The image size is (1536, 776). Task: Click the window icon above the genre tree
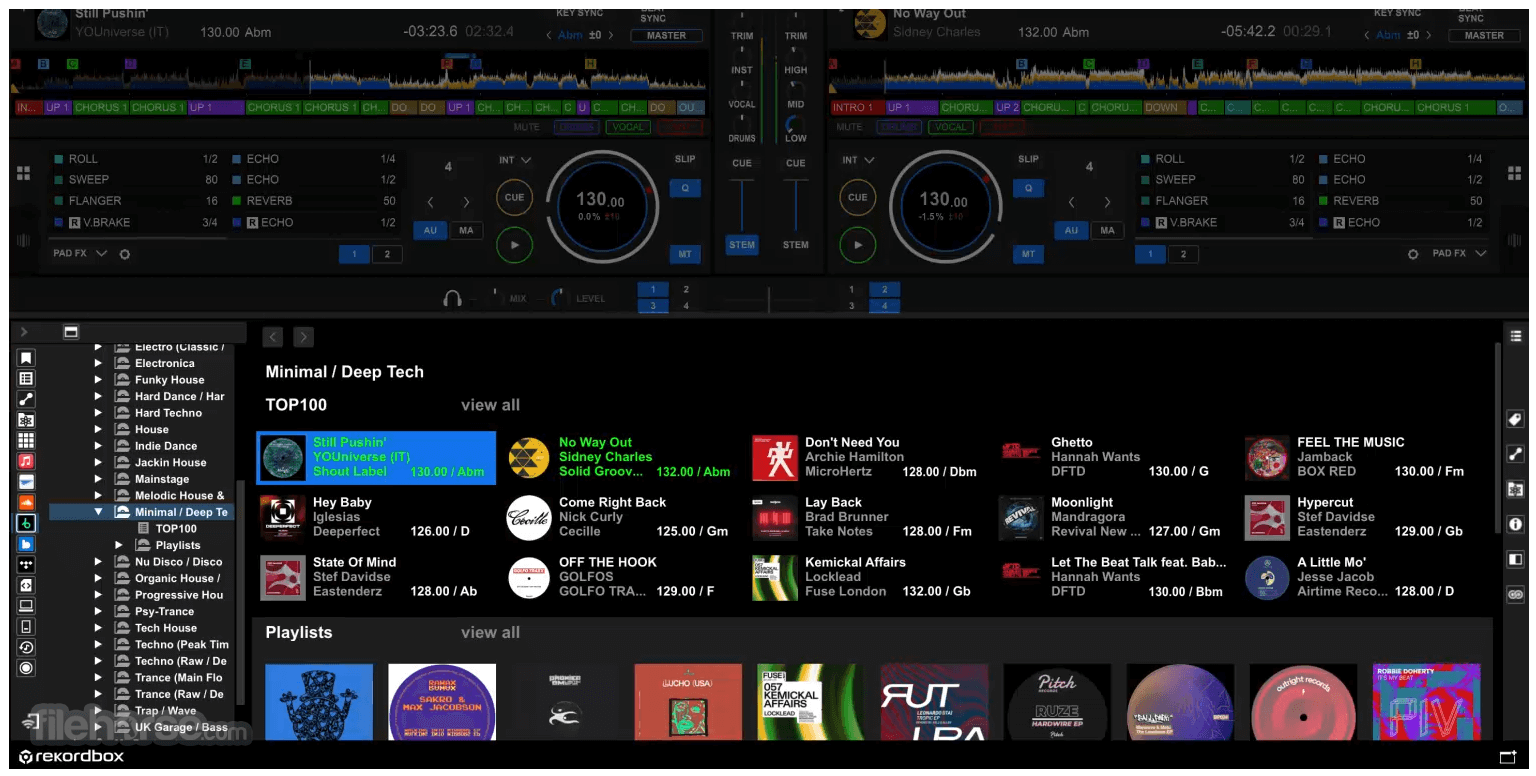[70, 332]
